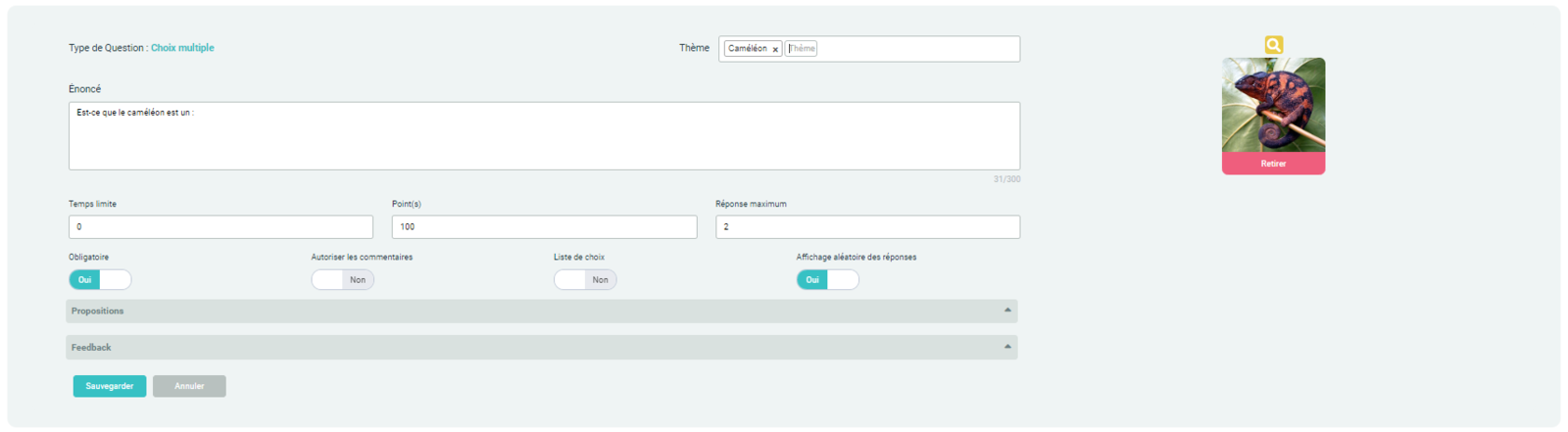Click Retirer to remove the image
The height and width of the screenshot is (432, 1568).
[1273, 164]
